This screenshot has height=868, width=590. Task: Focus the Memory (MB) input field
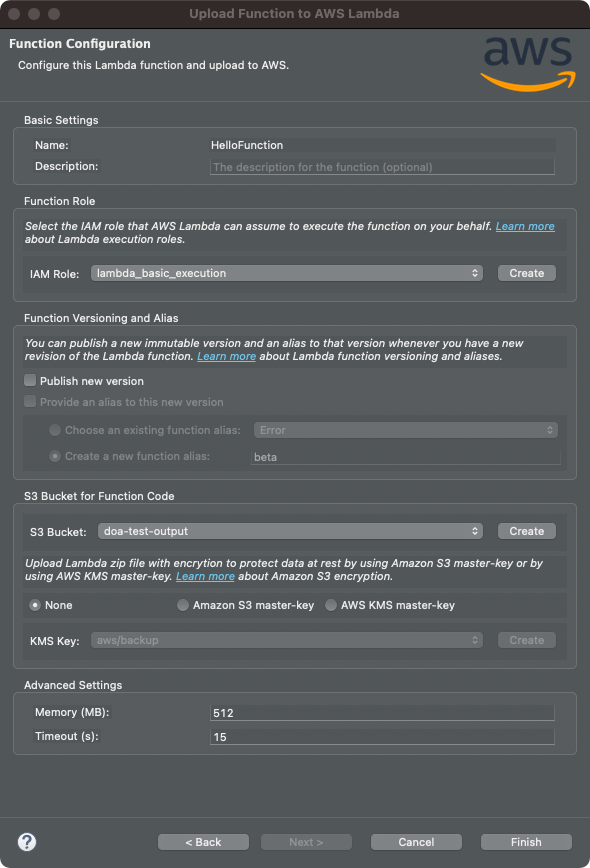[382, 712]
